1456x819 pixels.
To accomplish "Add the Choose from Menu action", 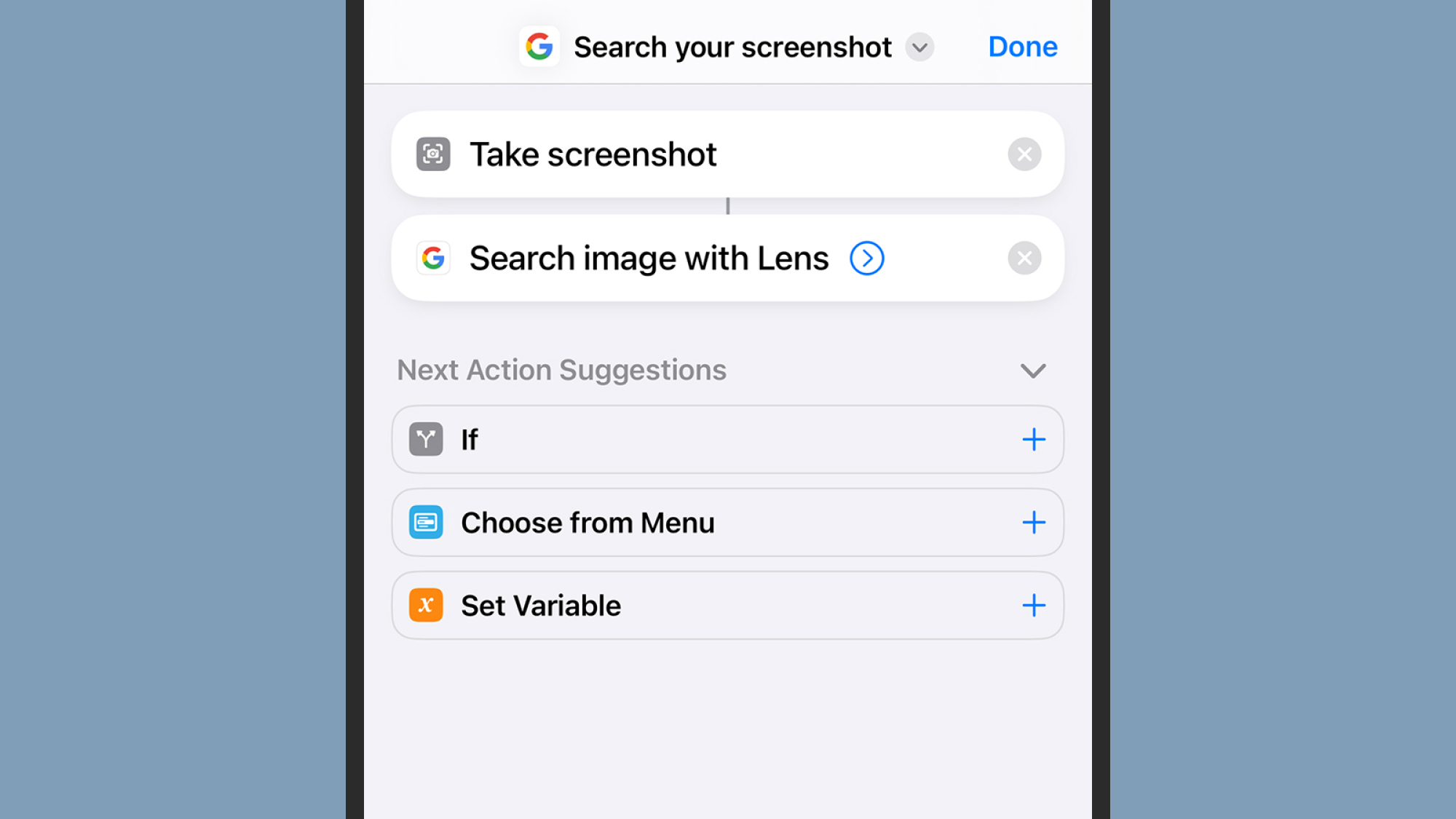I will pyautogui.click(x=1034, y=522).
